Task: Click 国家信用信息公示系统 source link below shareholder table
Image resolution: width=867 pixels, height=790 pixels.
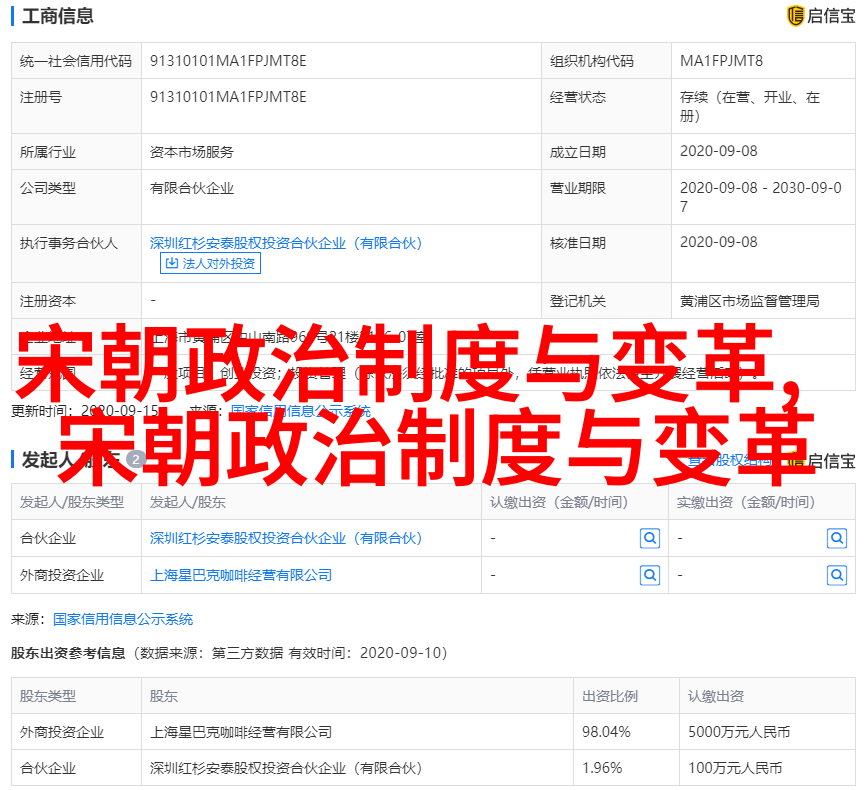Action: coord(123,619)
